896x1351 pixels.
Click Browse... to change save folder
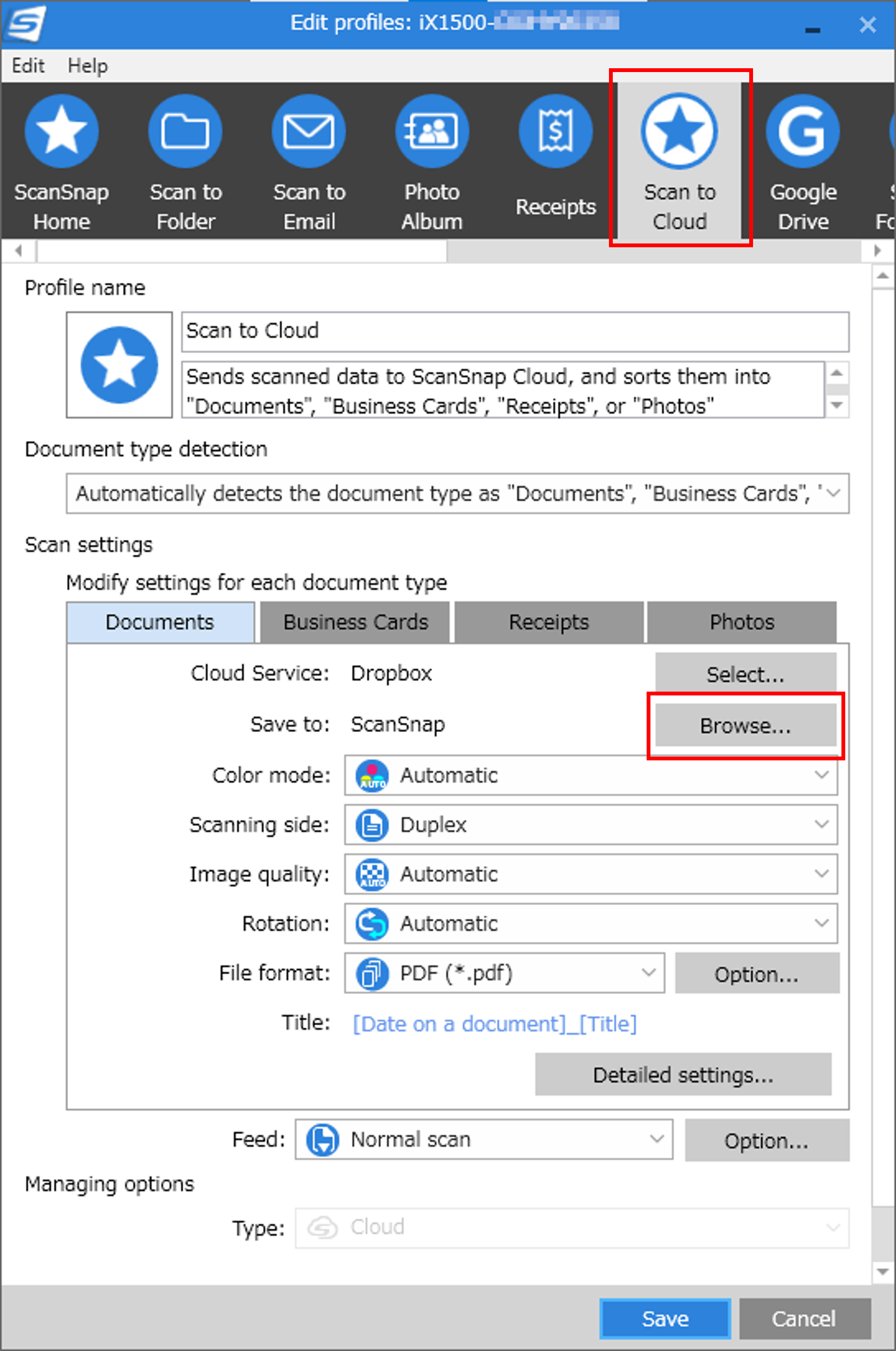pos(746,725)
